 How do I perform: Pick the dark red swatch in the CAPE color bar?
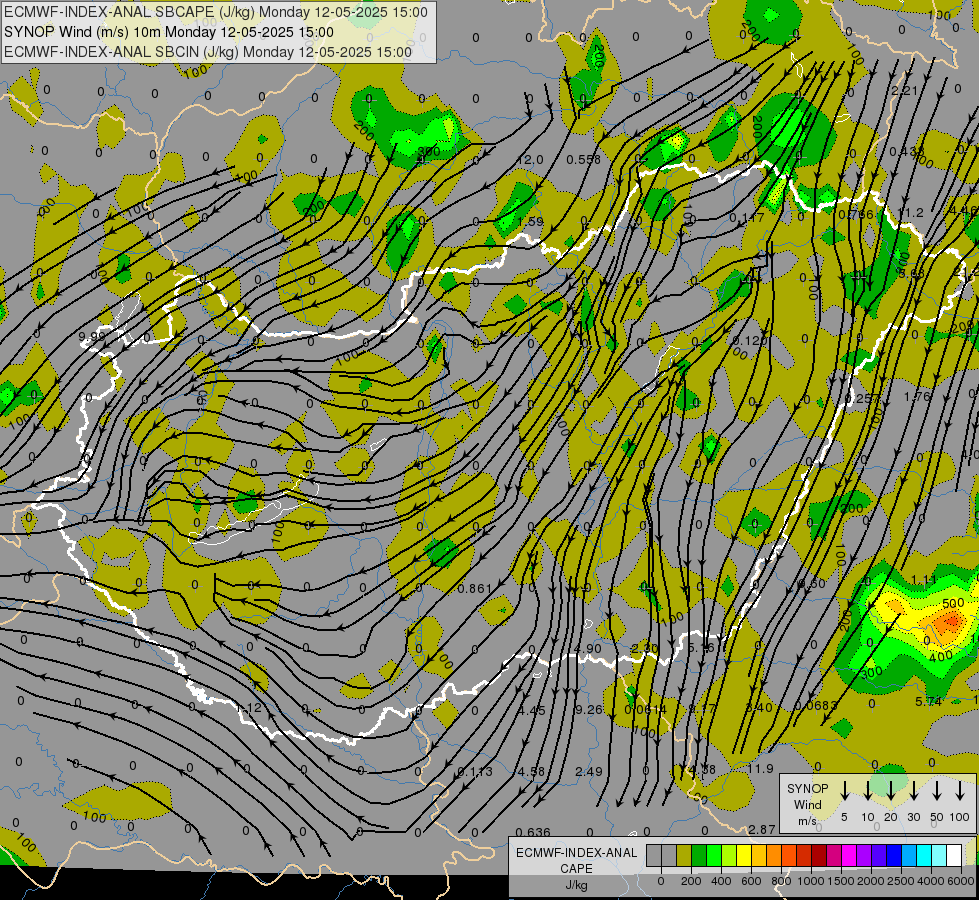[819, 856]
